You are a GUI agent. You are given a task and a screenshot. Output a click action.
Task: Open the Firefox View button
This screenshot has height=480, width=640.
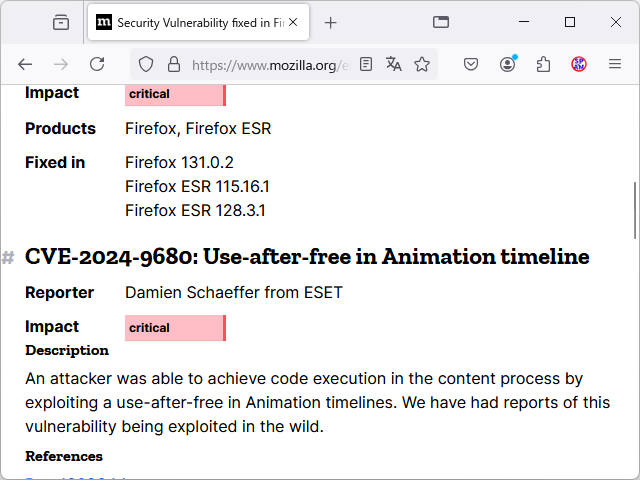(x=61, y=22)
